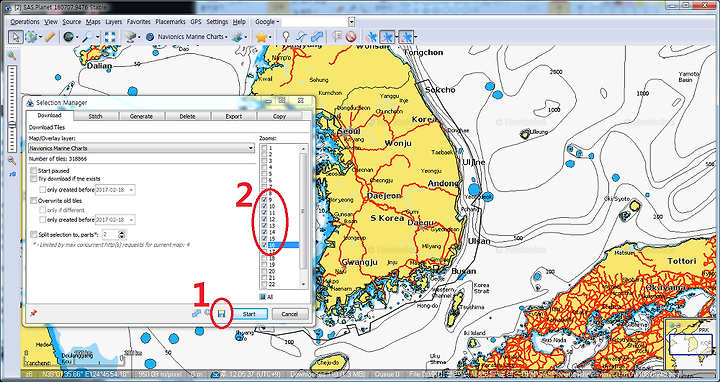Select the ruler distance measurement tool

(x=50, y=37)
